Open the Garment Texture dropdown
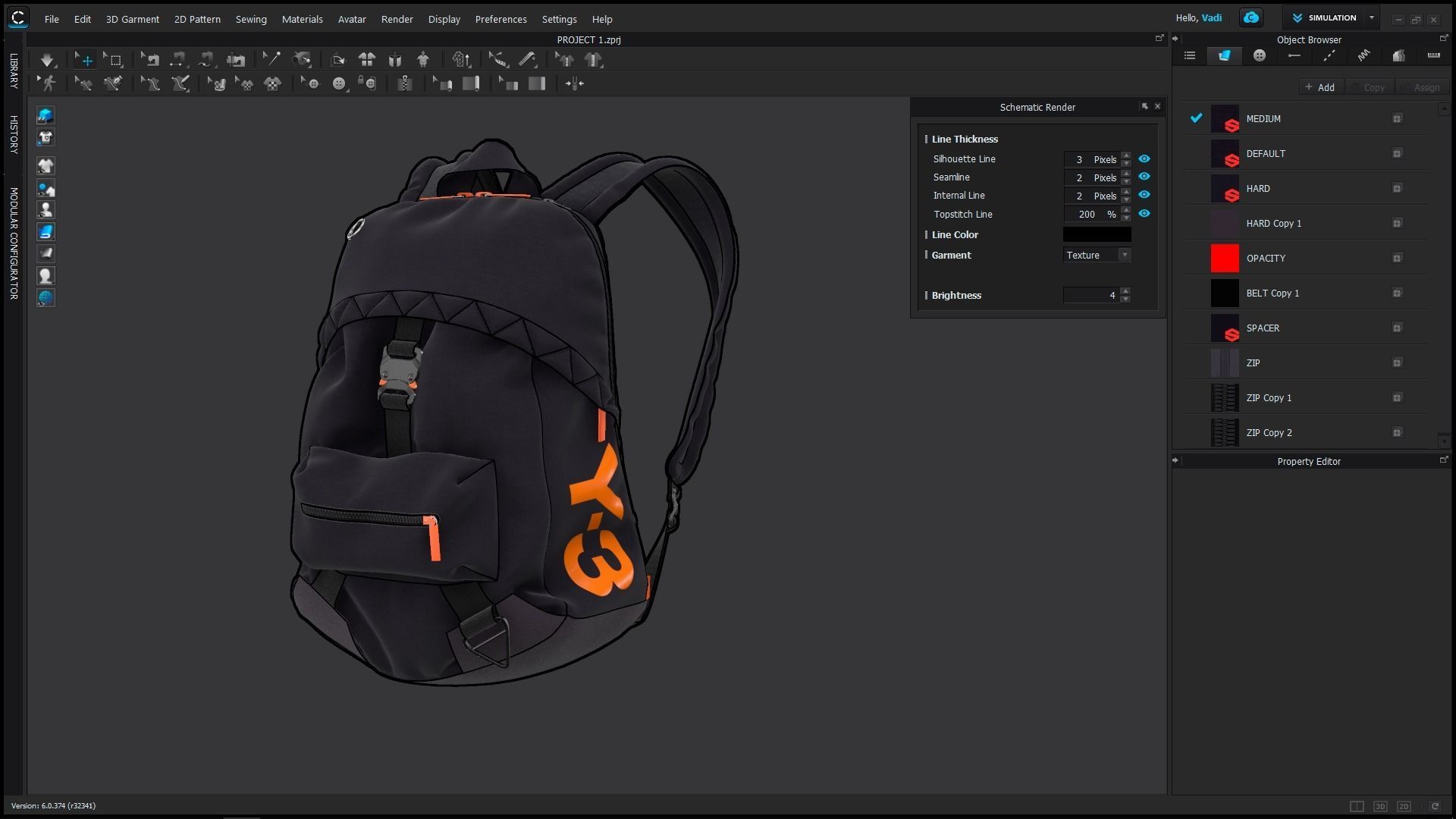Viewport: 1456px width, 819px height. tap(1097, 255)
